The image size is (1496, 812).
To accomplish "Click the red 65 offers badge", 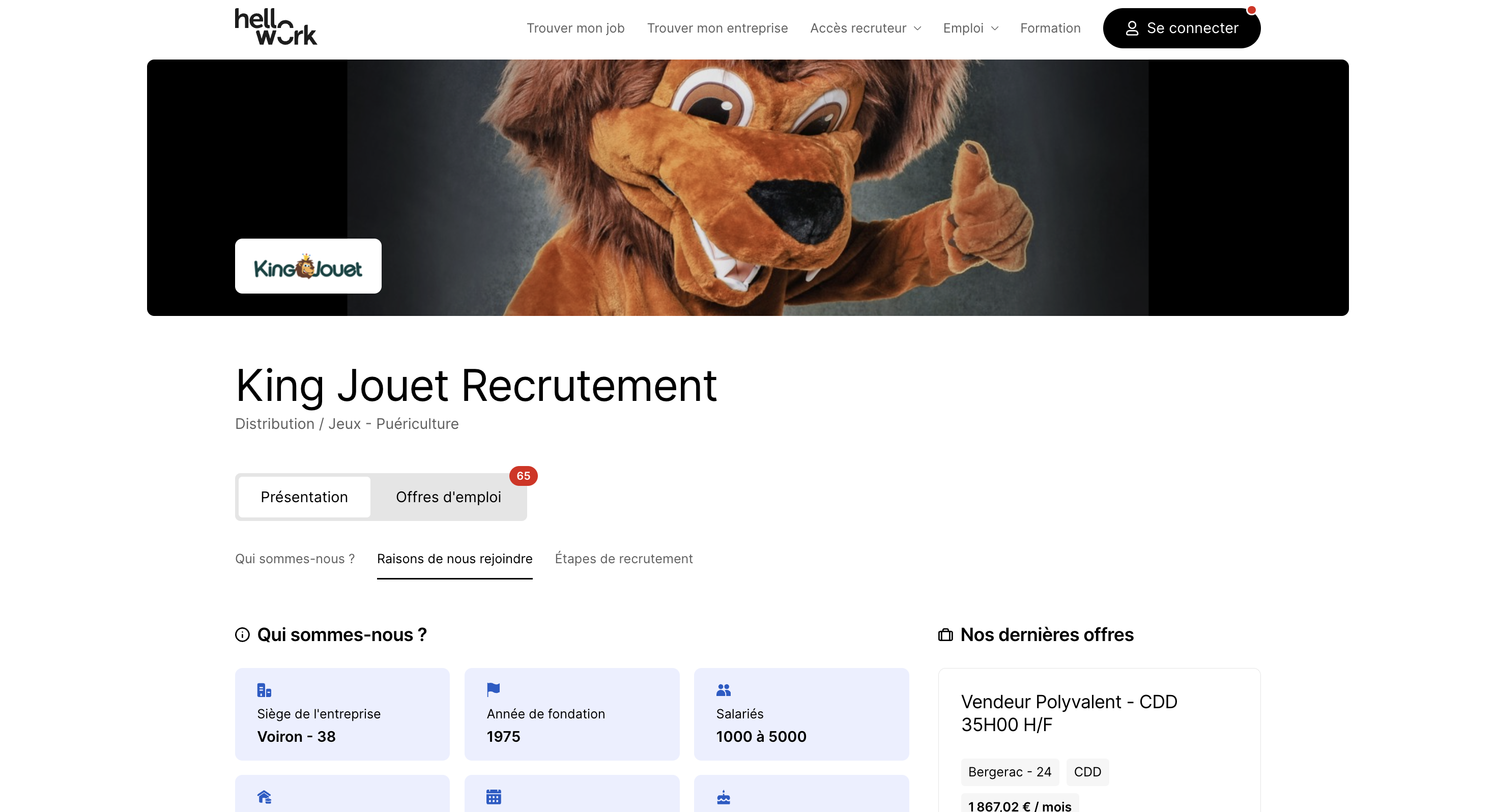I will click(523, 476).
